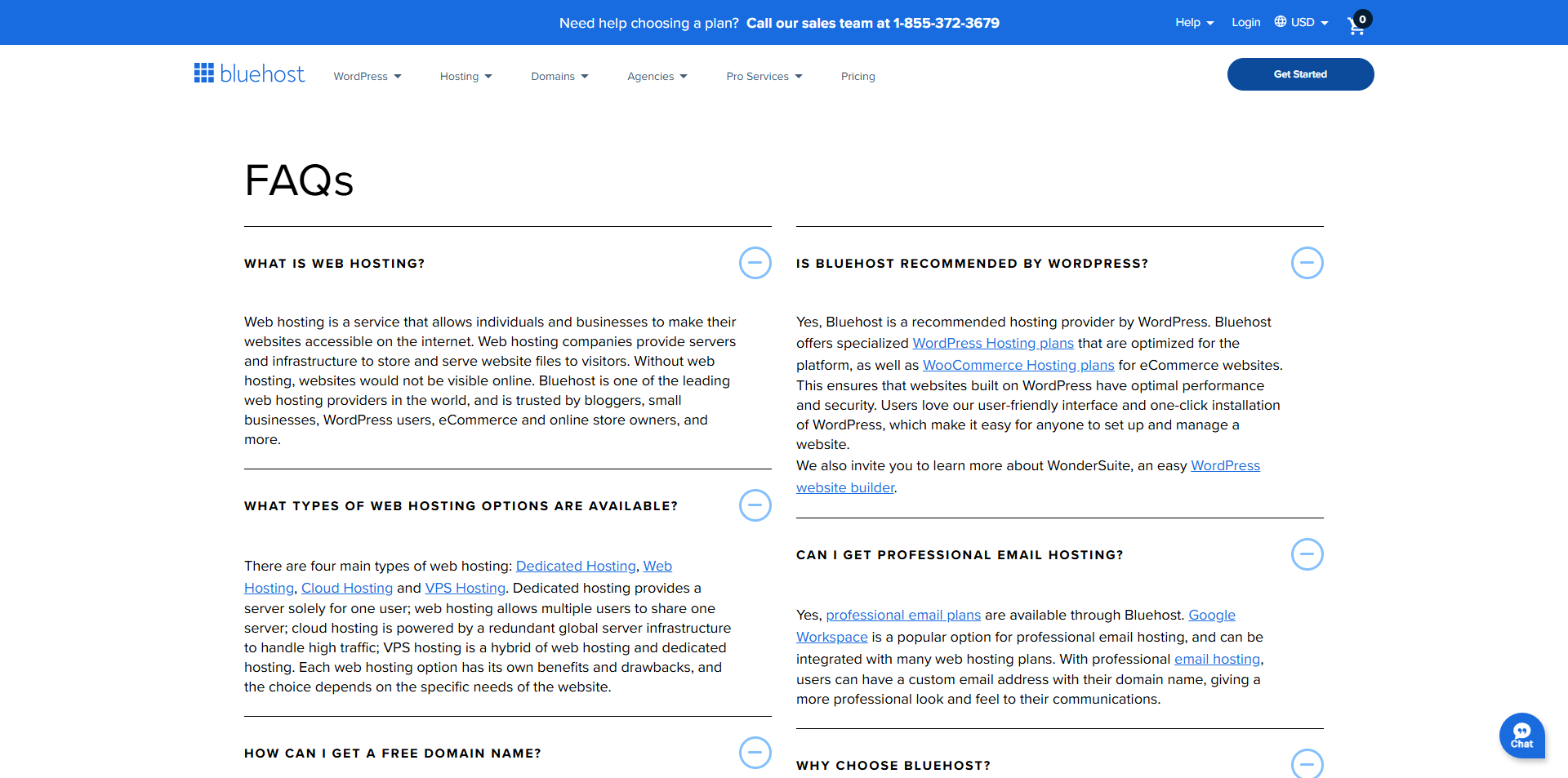
Task: Collapse "How can I get a free domain name?"
Action: 755,753
